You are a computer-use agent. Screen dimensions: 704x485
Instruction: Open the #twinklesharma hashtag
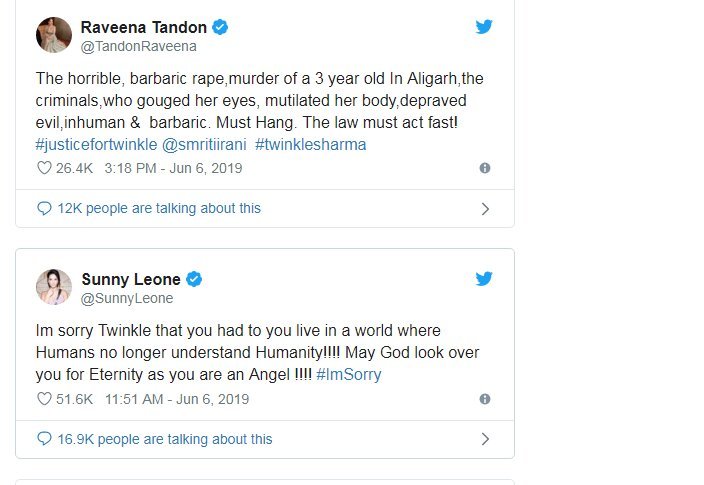[311, 144]
